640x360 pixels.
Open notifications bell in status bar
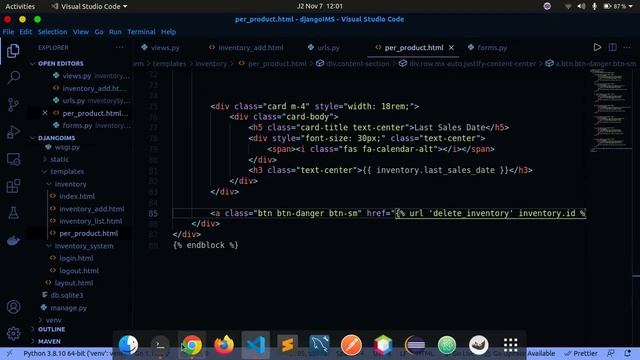628,353
